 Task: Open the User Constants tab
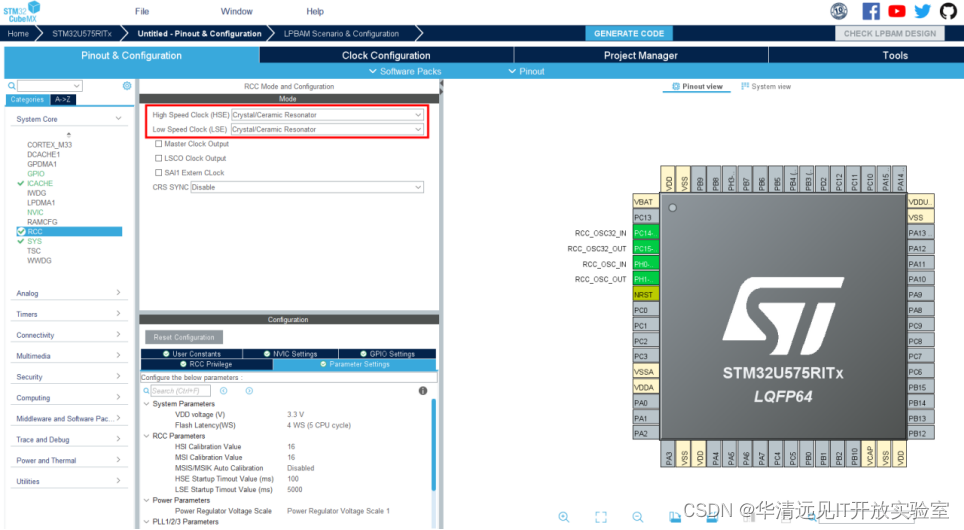coord(191,354)
